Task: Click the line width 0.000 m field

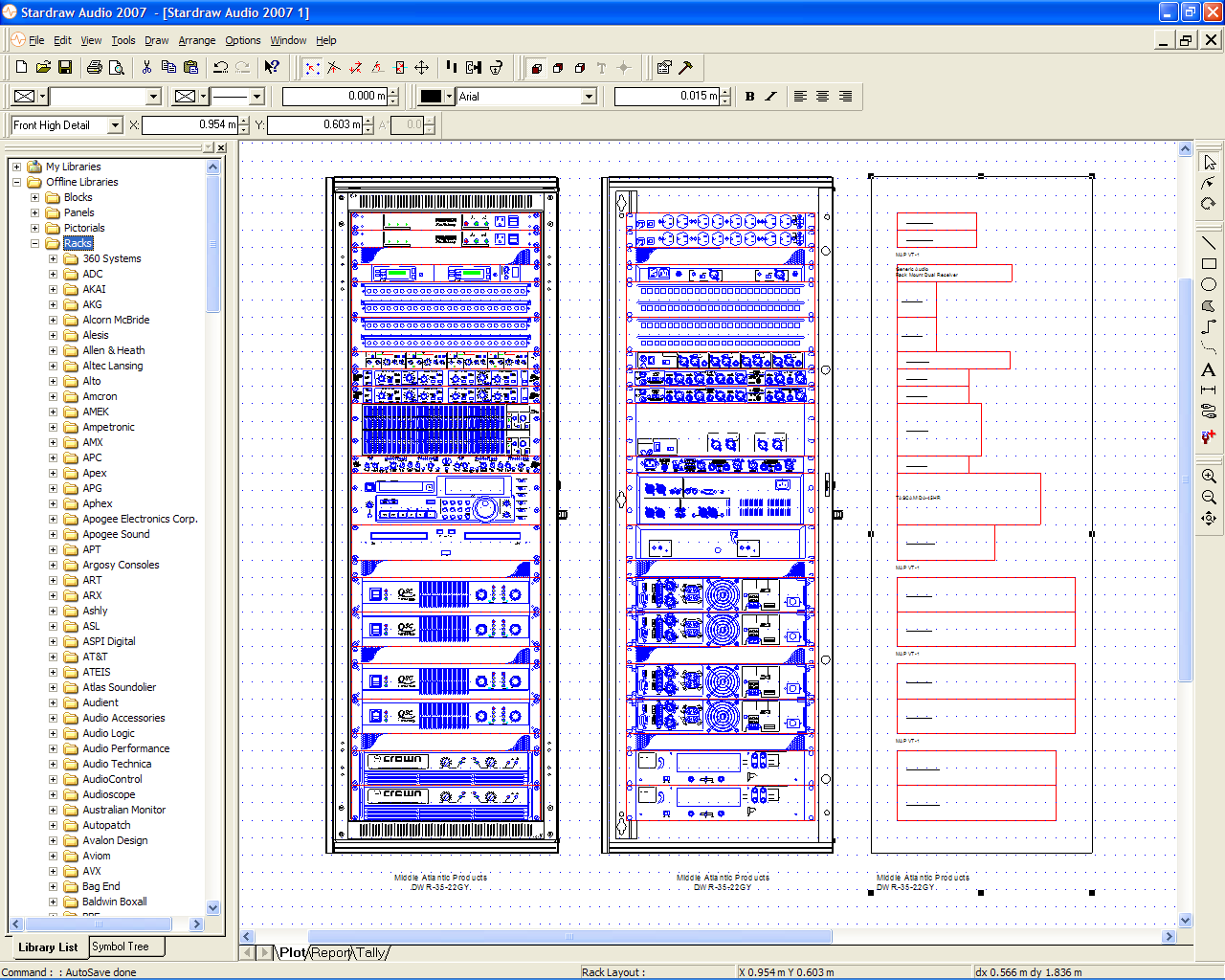Action: pyautogui.click(x=335, y=96)
